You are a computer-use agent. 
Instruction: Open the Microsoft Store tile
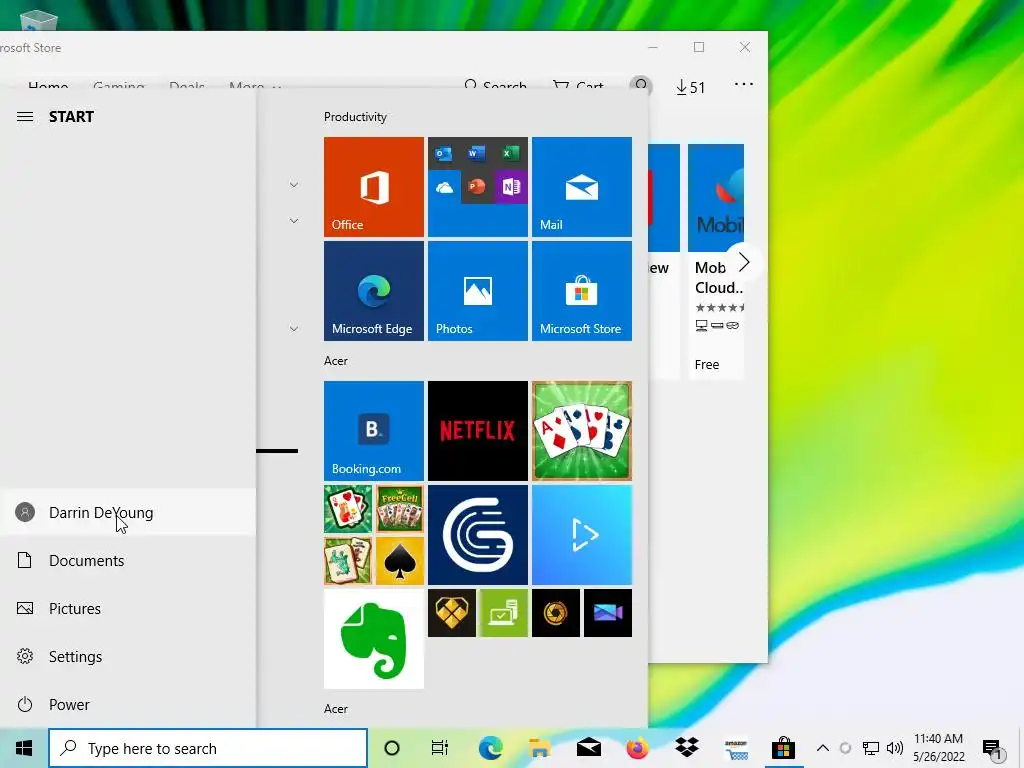click(x=582, y=291)
